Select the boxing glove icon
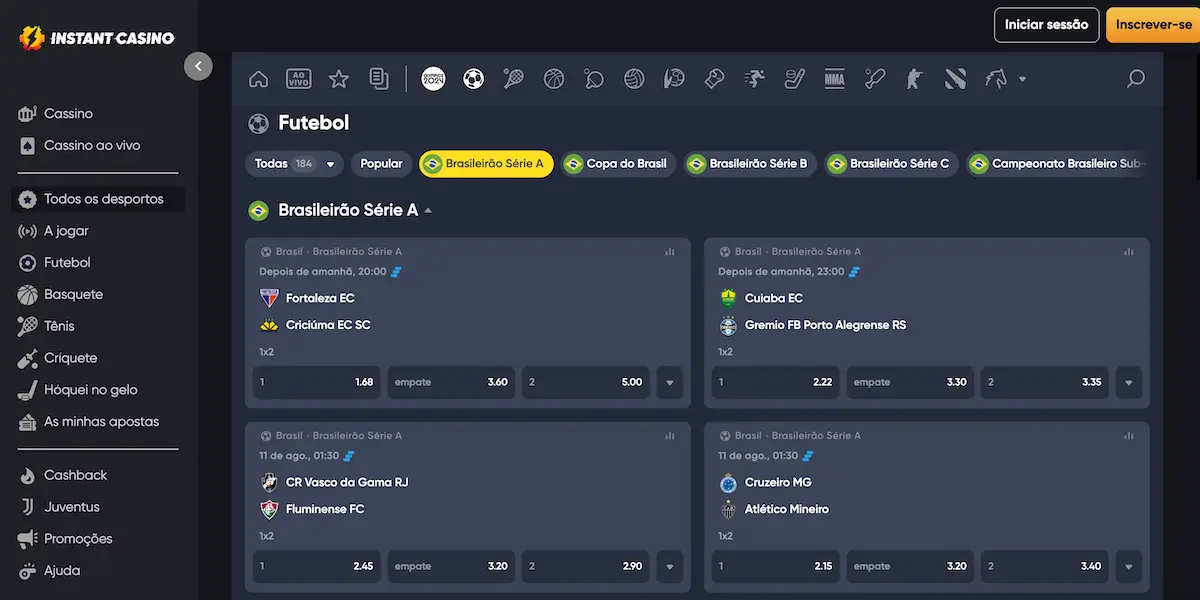The image size is (1200, 600). pos(714,79)
